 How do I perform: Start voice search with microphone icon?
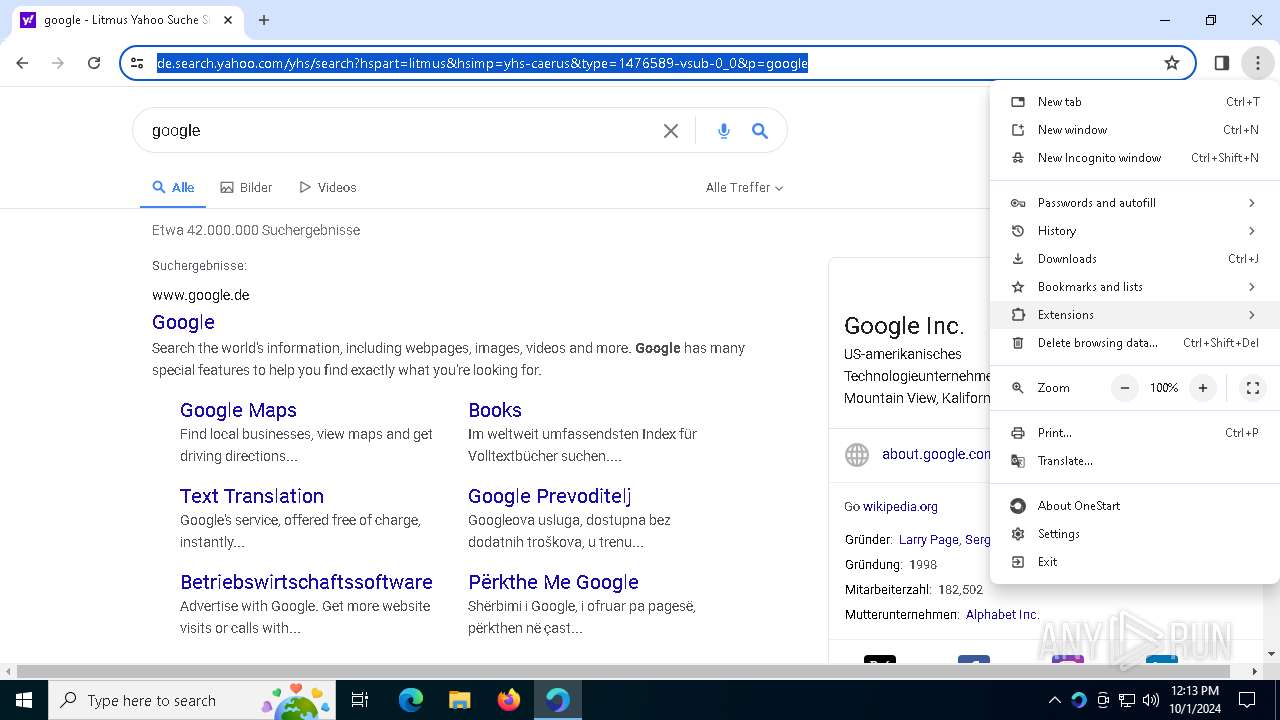(724, 131)
